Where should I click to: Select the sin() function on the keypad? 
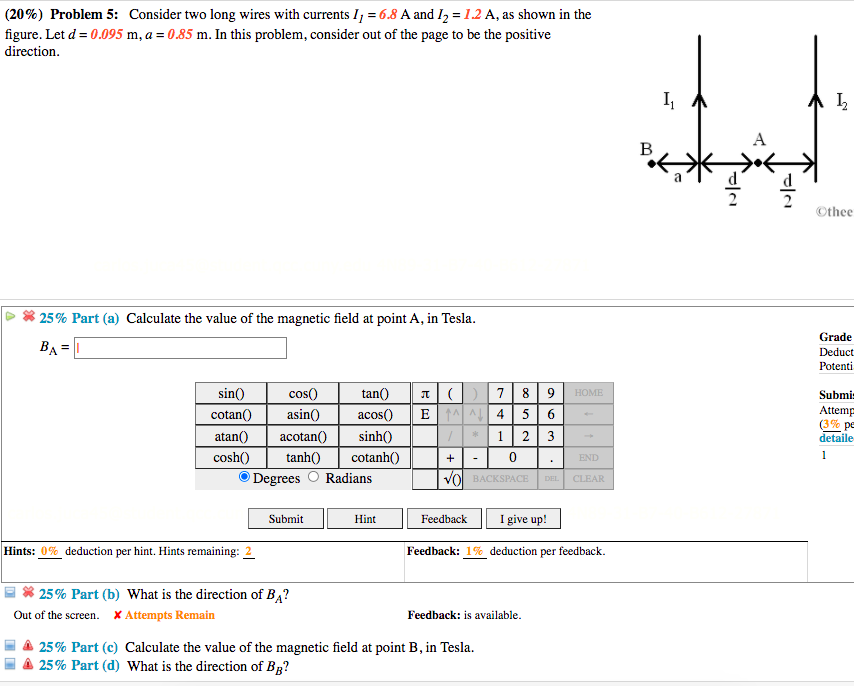230,393
